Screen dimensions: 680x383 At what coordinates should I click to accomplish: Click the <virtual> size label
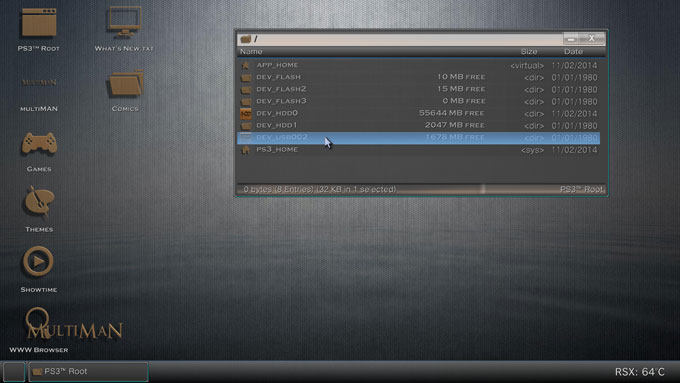pos(527,66)
